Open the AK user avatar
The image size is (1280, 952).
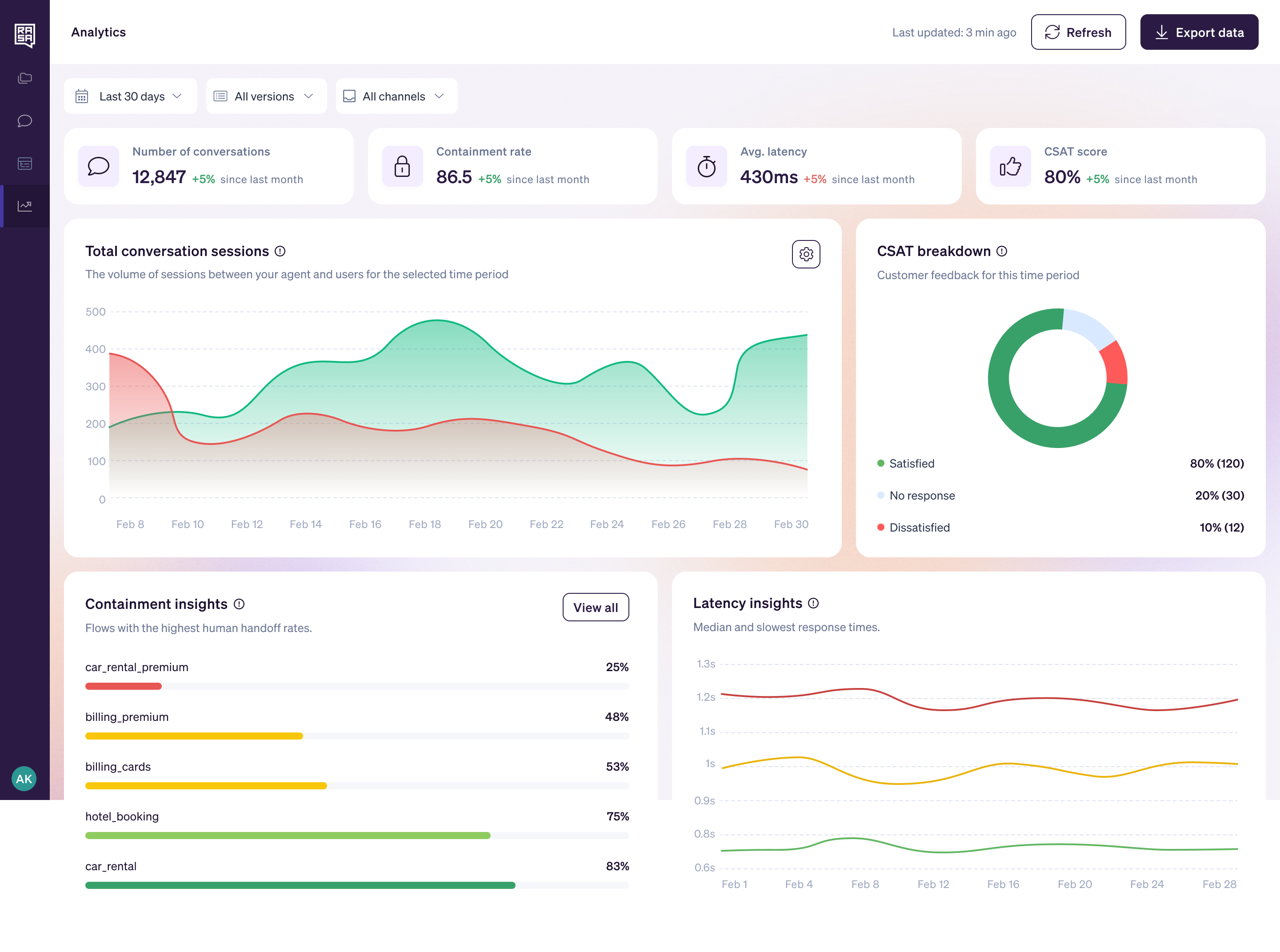pos(24,779)
